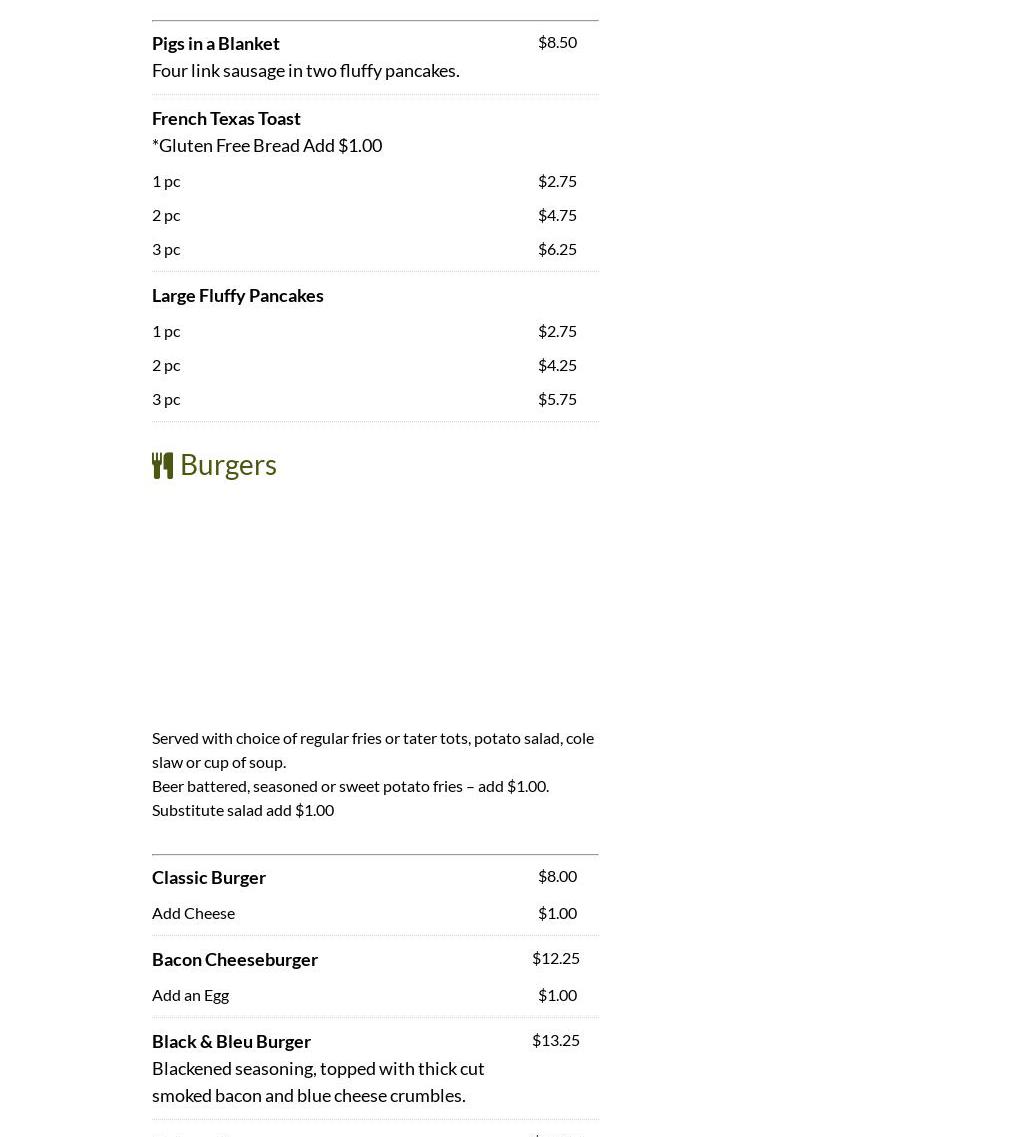Viewport: 1017px width, 1137px height.
Task: Click the Add Cheese option
Action: pyautogui.click(x=194, y=913)
